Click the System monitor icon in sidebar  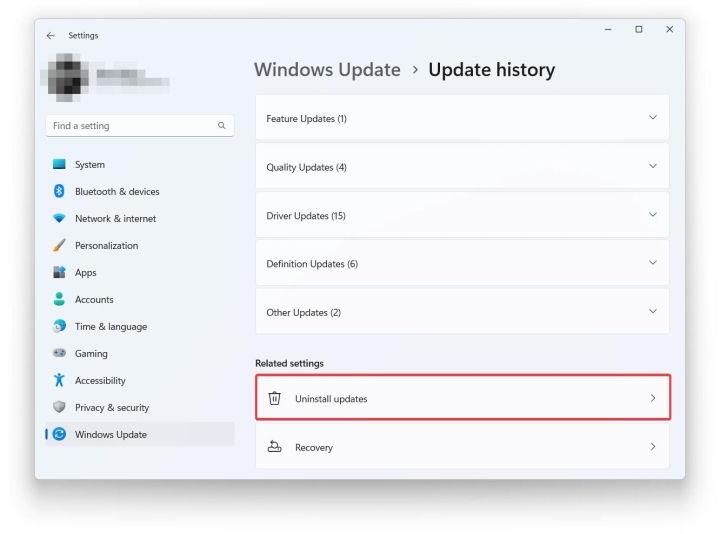(x=59, y=165)
